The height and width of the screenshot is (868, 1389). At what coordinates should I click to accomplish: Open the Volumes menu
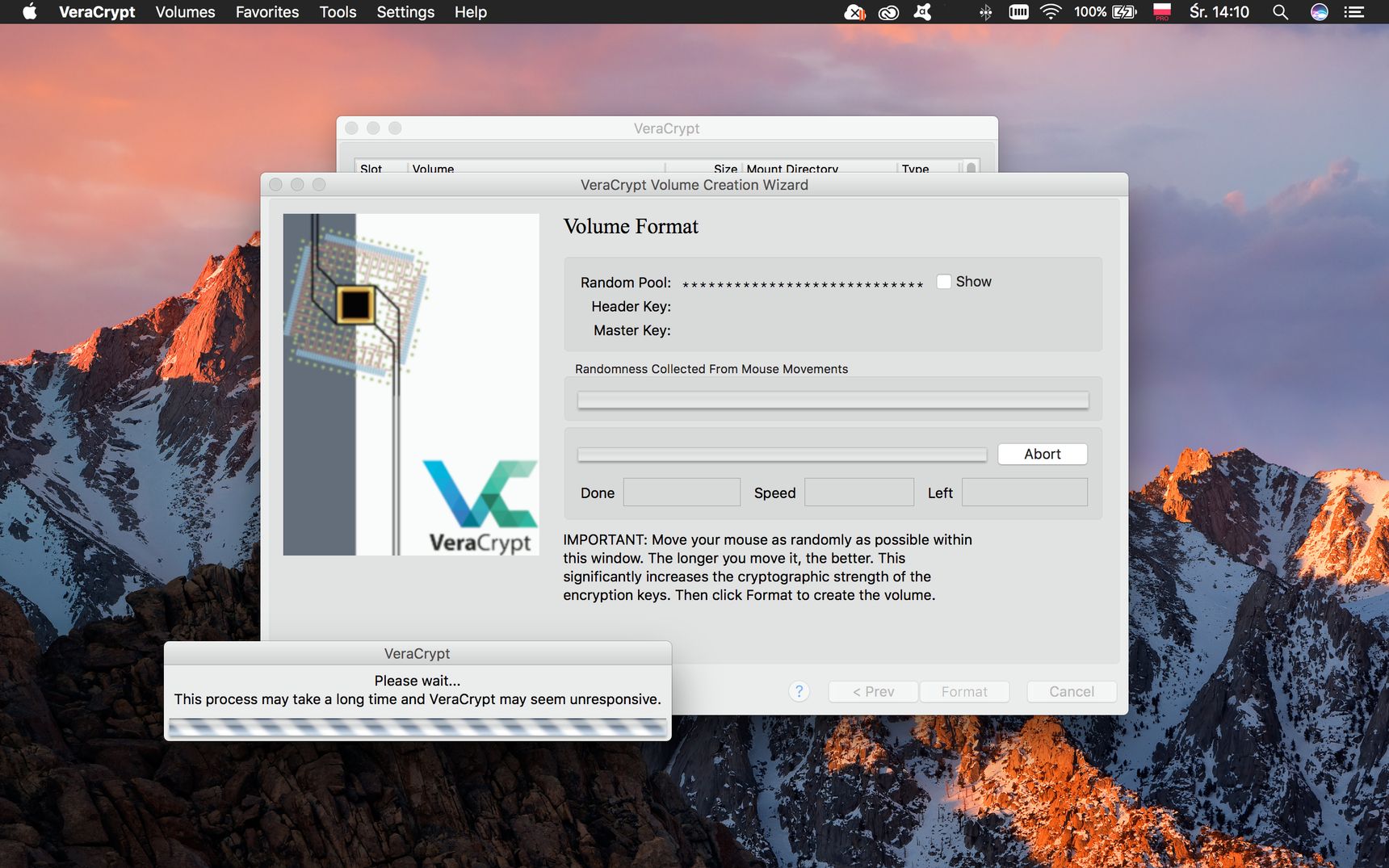coord(185,12)
